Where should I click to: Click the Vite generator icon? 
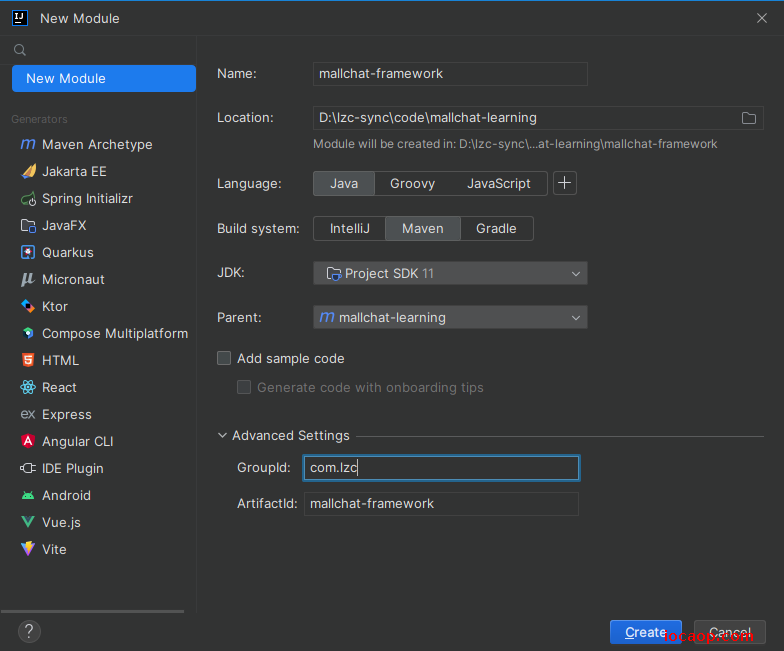click(28, 550)
